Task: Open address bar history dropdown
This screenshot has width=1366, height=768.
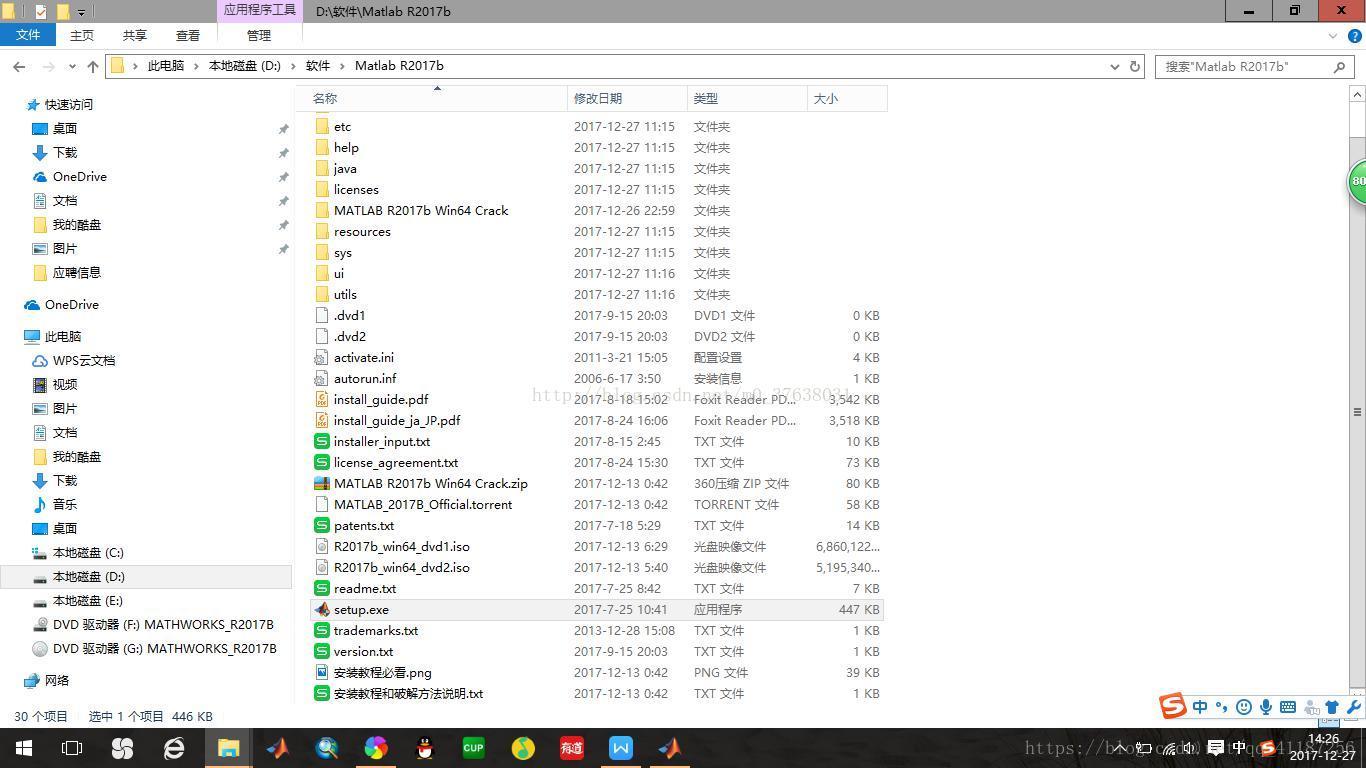Action: pos(1115,66)
